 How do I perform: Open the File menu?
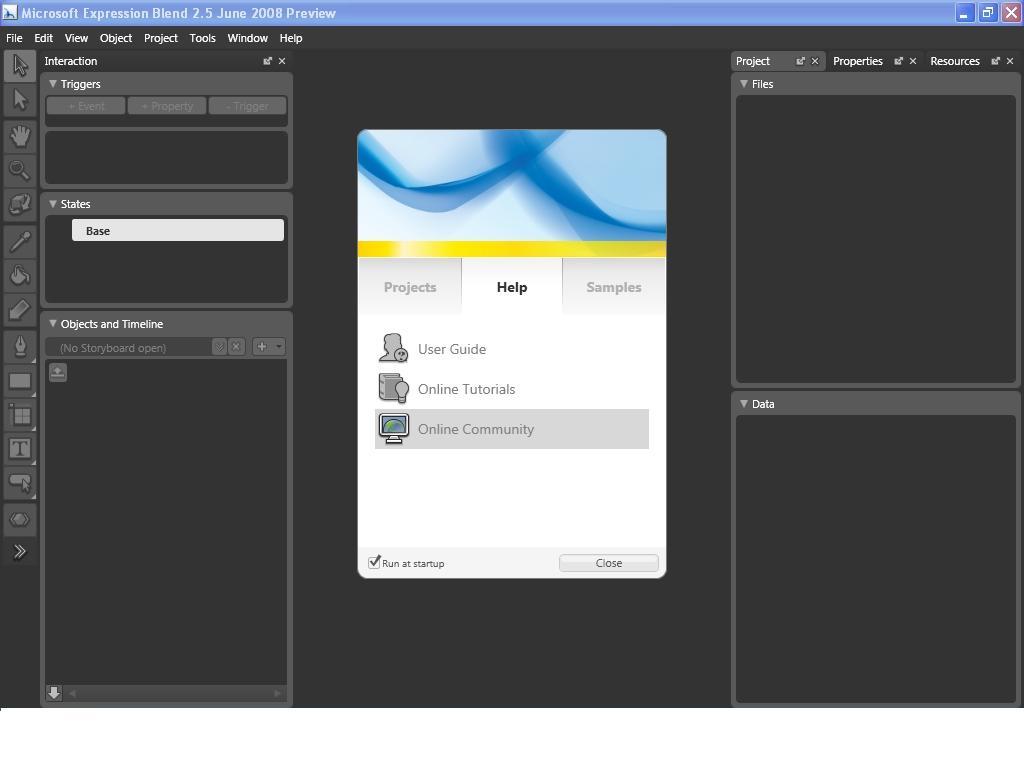pyautogui.click(x=14, y=38)
